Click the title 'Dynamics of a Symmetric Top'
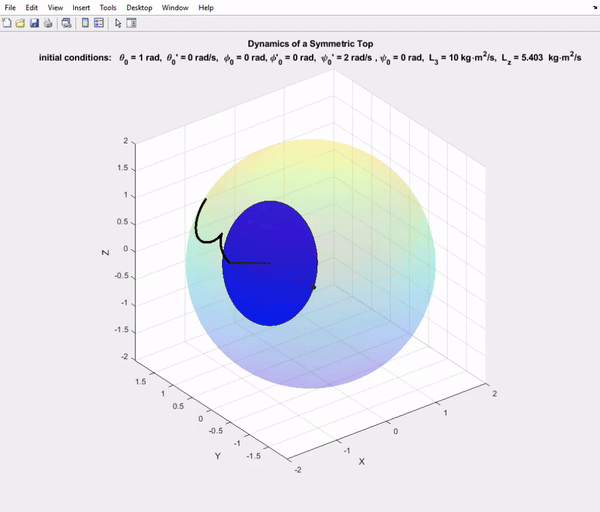Image resolution: width=600 pixels, height=512 pixels. pyautogui.click(x=310, y=44)
